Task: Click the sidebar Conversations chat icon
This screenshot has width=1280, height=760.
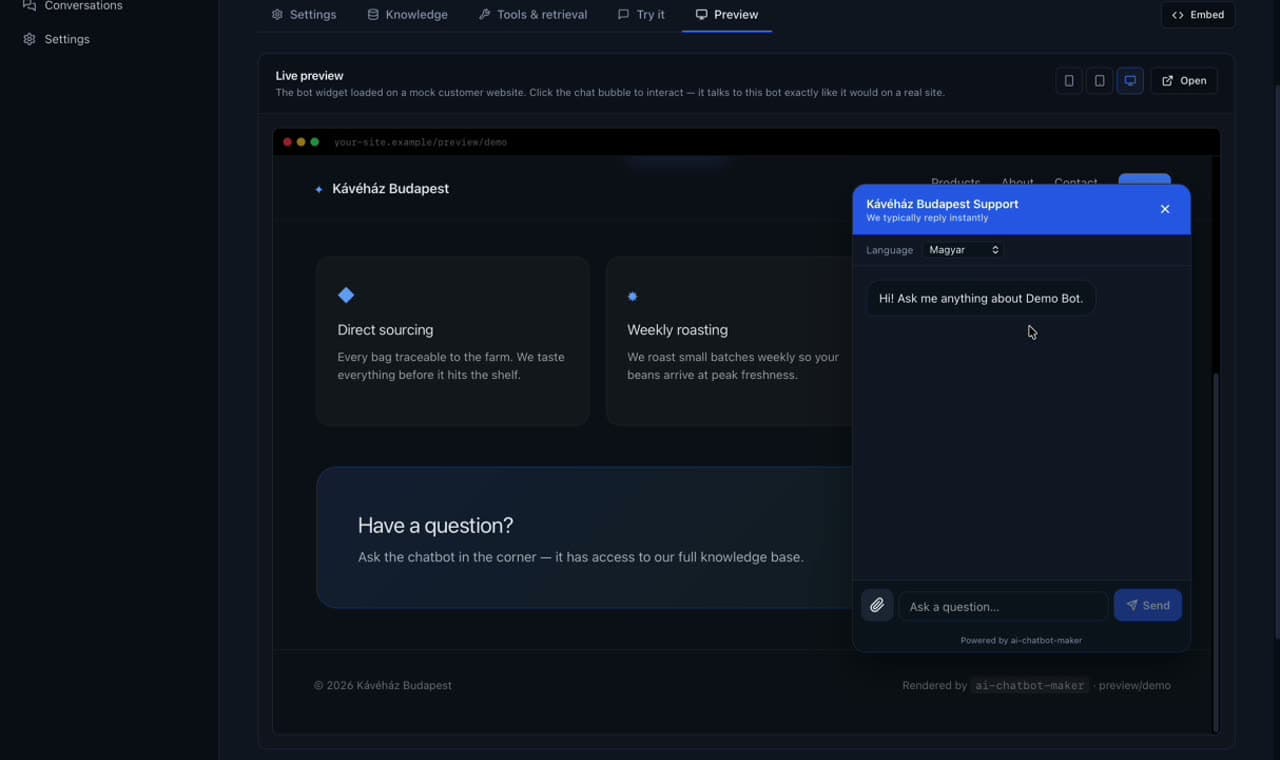Action: click(29, 6)
